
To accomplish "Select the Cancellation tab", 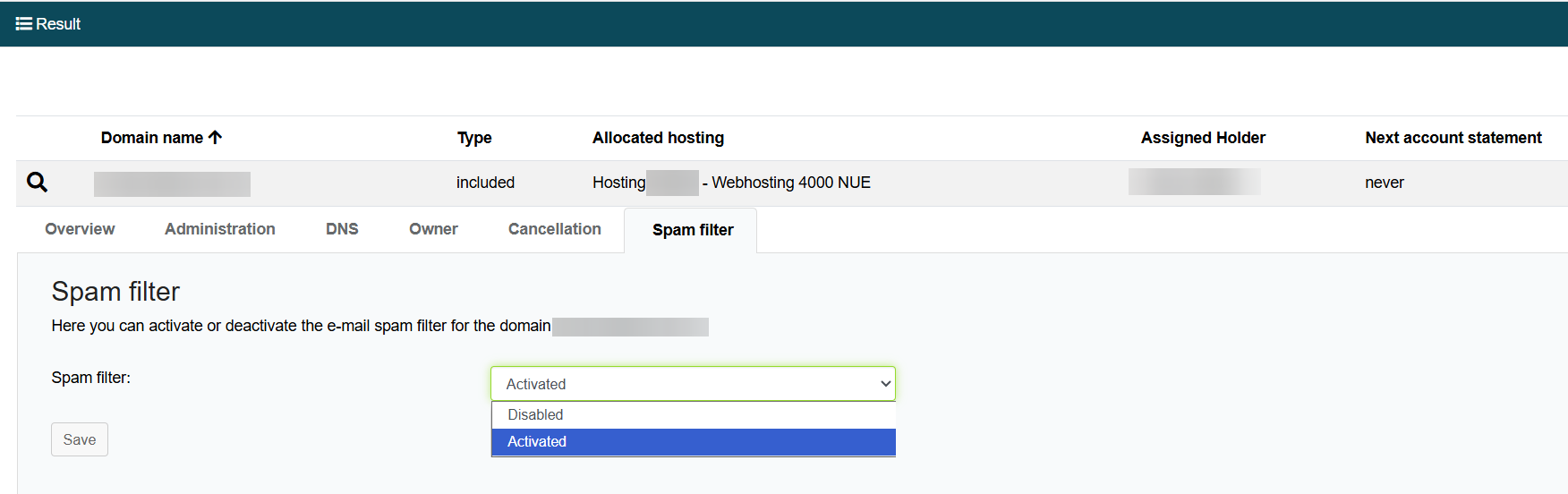I will point(555,229).
